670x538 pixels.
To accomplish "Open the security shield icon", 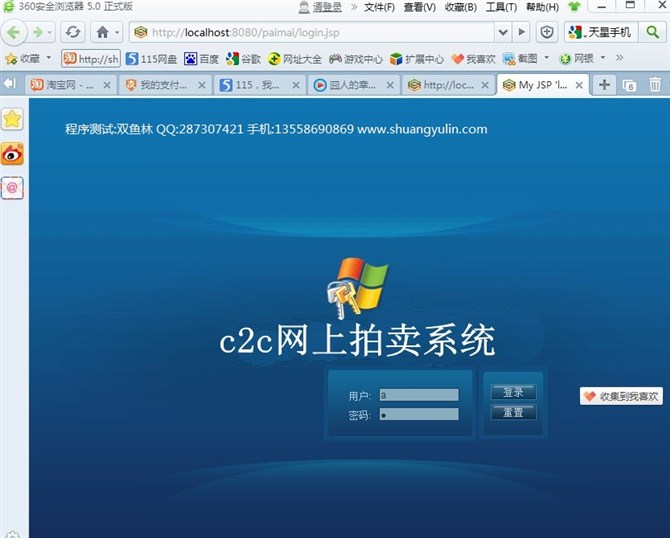I will tap(547, 32).
